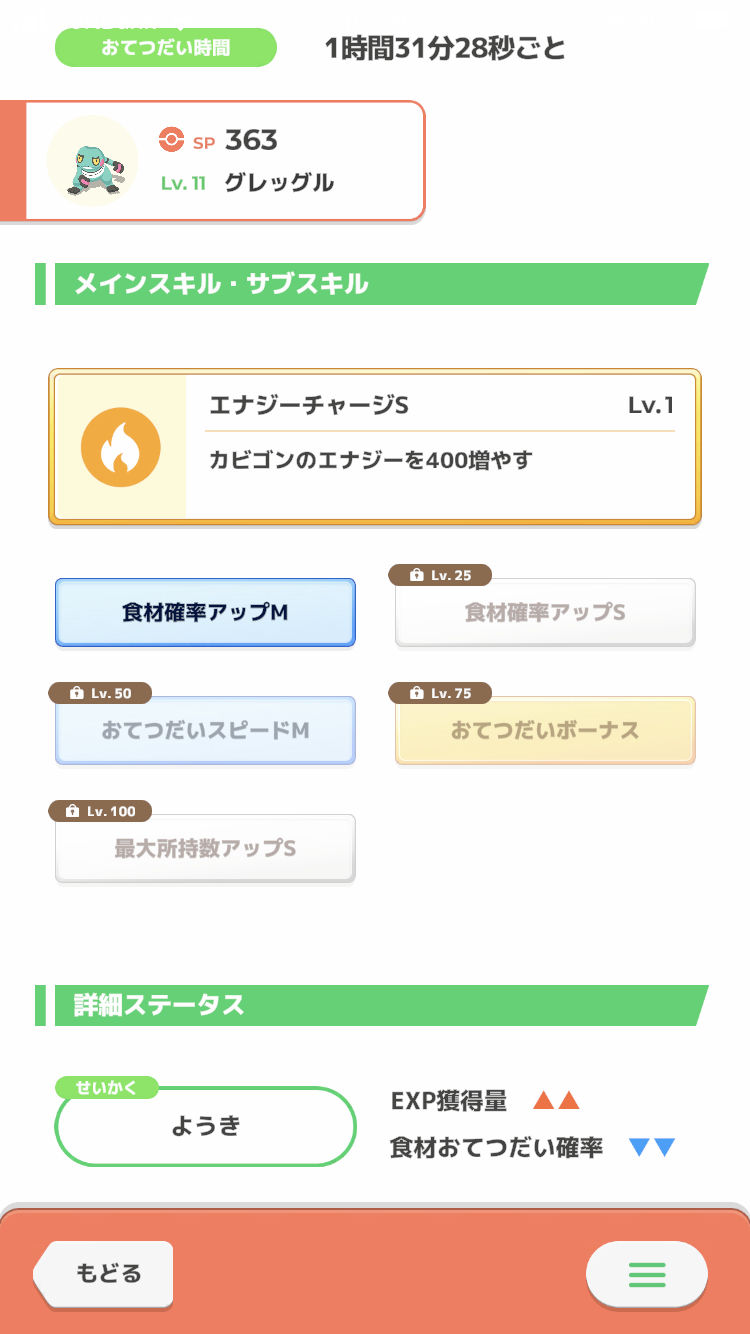This screenshot has width=750, height=1334.
Task: Tap the orange EXP up arrows
Action: 556,1101
